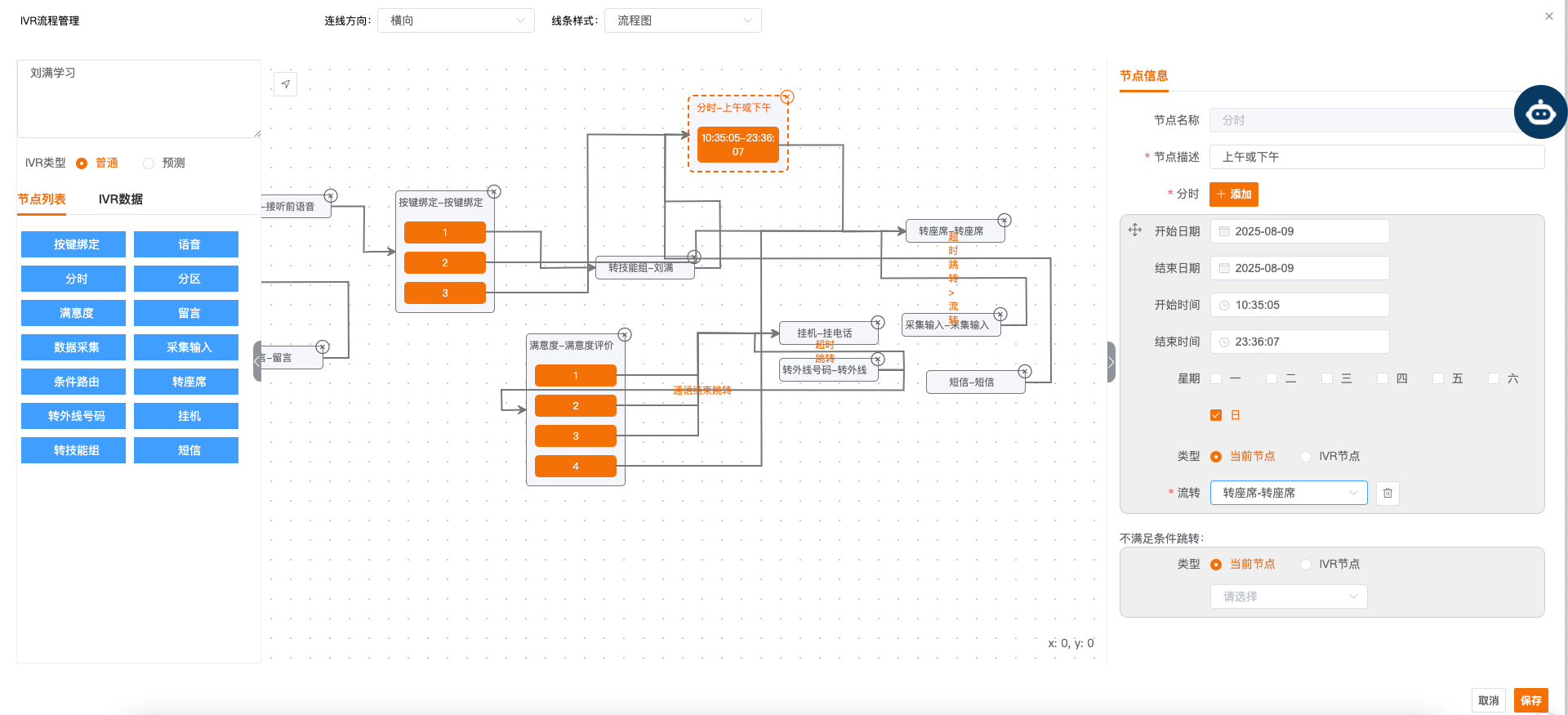The width and height of the screenshot is (1568, 715).
Task: Remove the 按键绑定 node via its X icon
Action: click(x=494, y=192)
